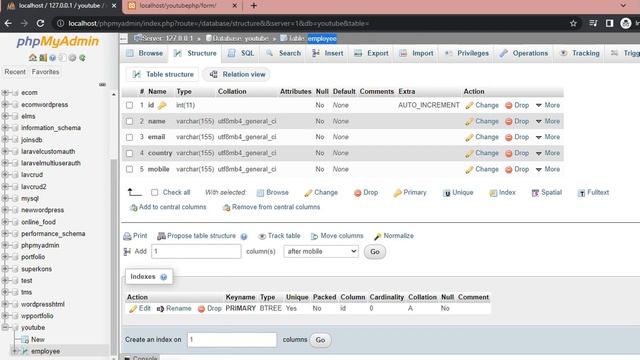The width and height of the screenshot is (640, 360).
Task: Click pencil Edit icon for PRIMARY index
Action: point(133,309)
